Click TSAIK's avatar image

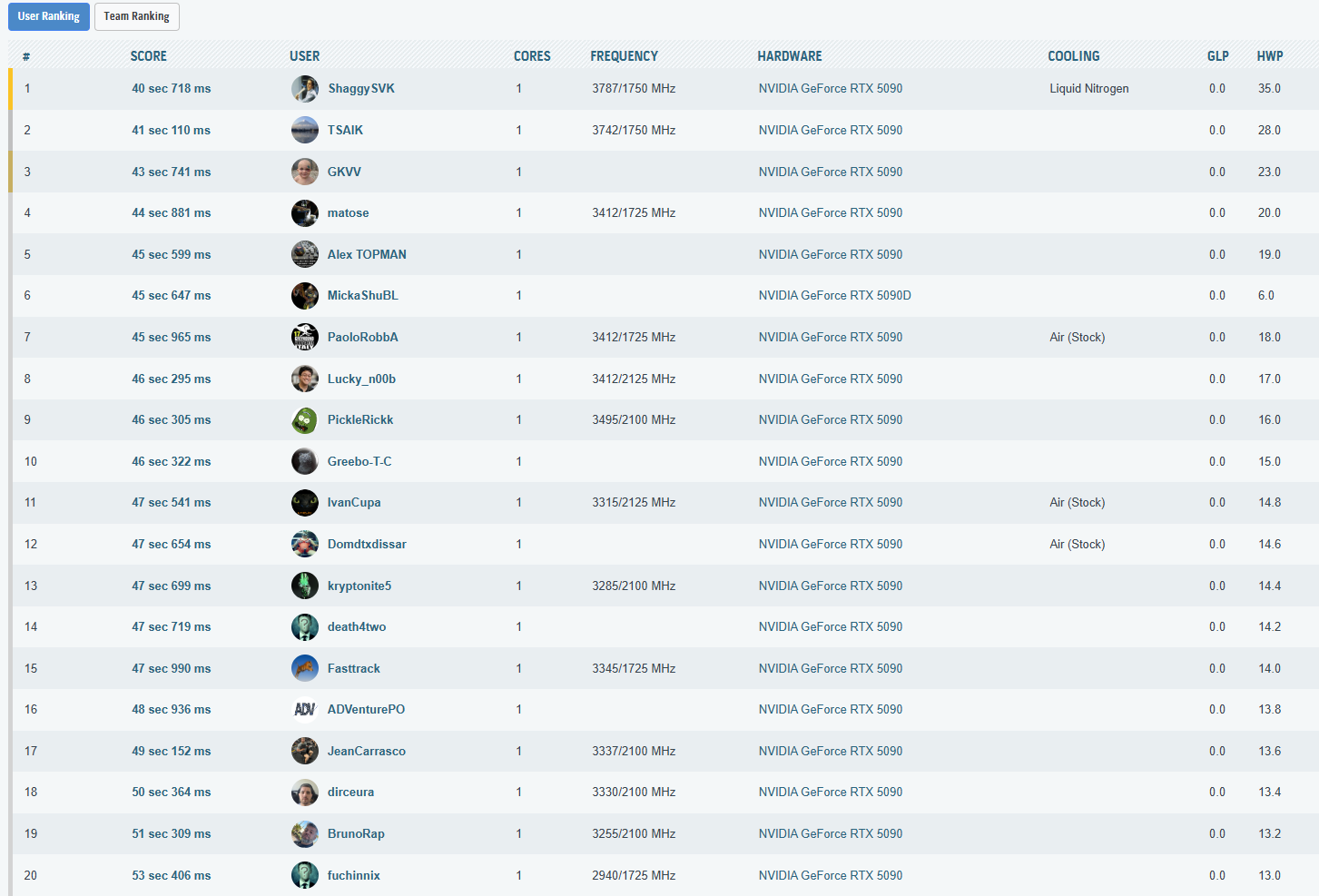point(304,130)
